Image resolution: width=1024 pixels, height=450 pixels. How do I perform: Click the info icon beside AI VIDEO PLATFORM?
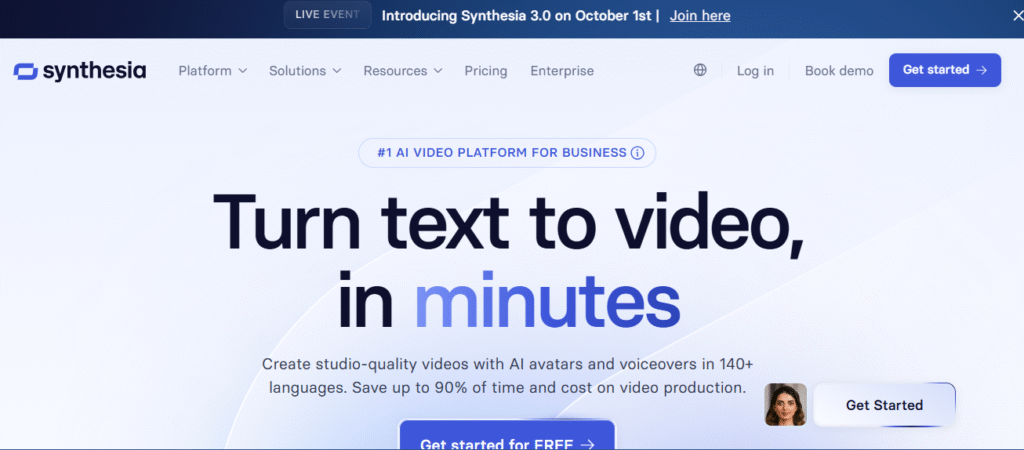637,153
